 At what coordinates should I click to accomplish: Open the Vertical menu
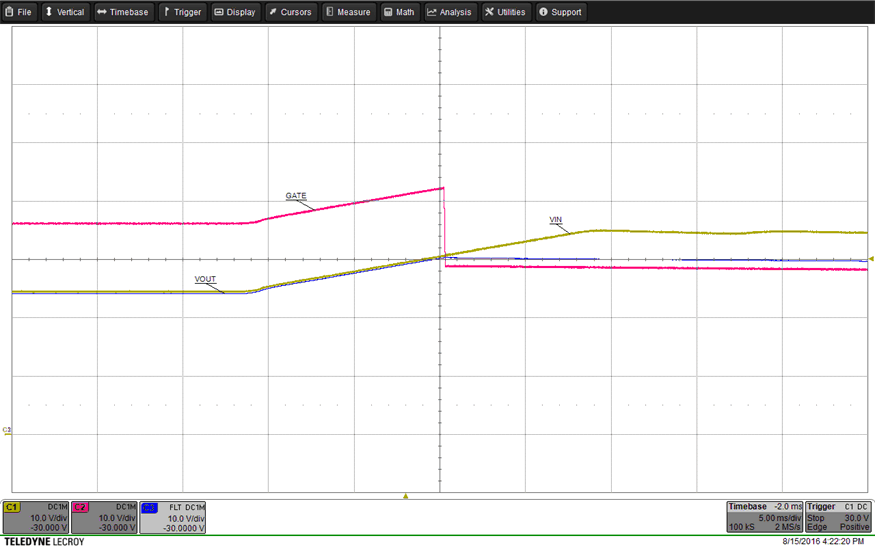click(65, 12)
